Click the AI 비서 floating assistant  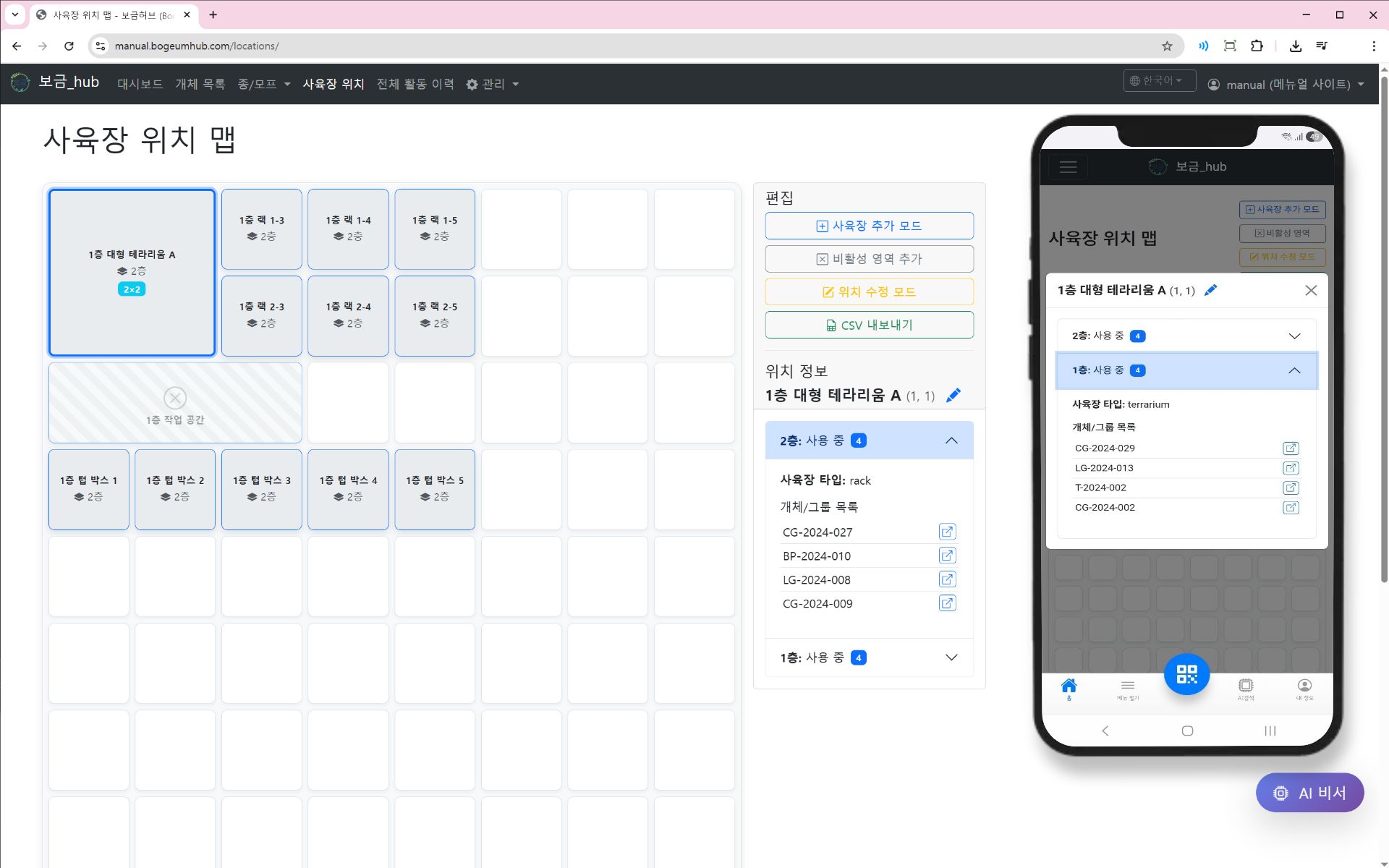click(1309, 792)
